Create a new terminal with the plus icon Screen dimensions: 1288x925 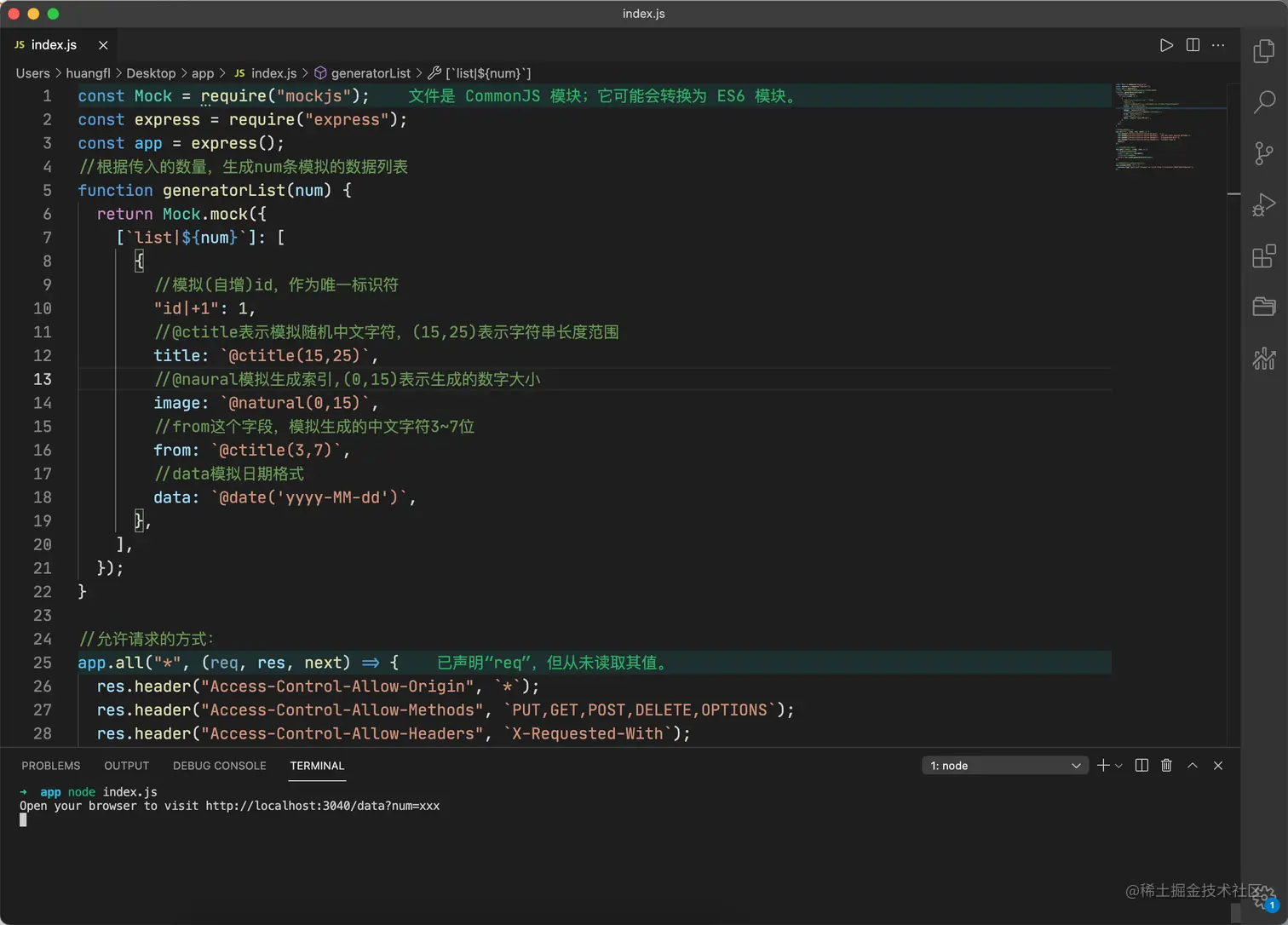(x=1103, y=766)
